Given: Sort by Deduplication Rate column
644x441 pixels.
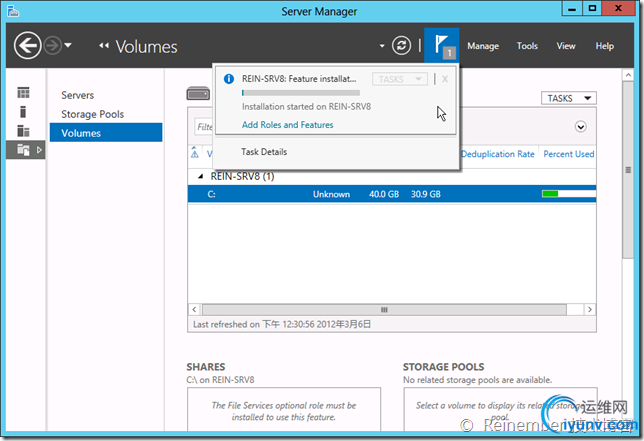Looking at the screenshot, I should coord(497,154).
